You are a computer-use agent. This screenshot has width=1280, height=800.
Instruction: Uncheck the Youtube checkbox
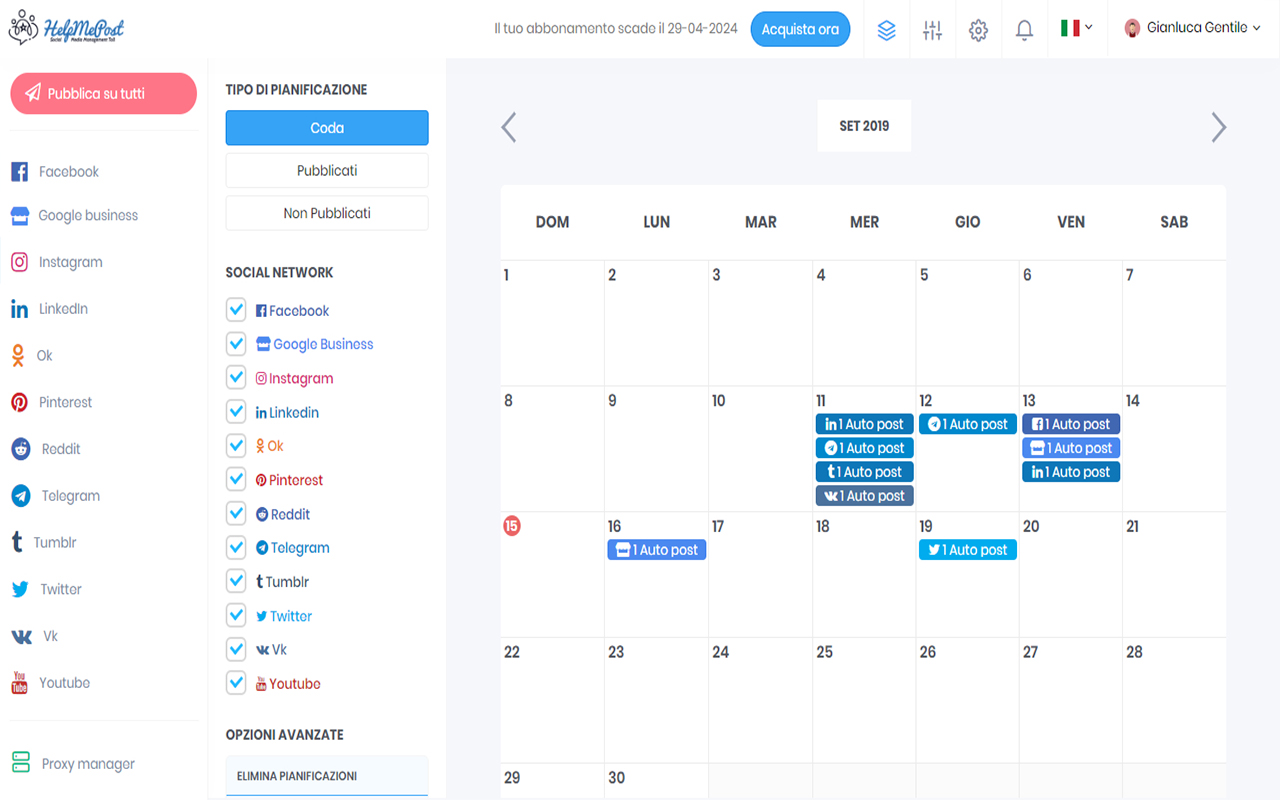[x=236, y=683]
